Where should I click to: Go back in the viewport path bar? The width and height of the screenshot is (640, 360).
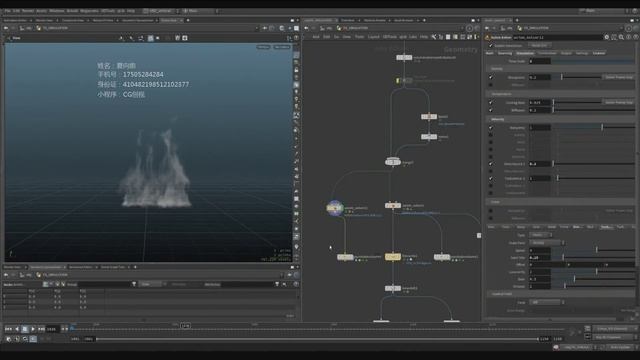(6, 28)
